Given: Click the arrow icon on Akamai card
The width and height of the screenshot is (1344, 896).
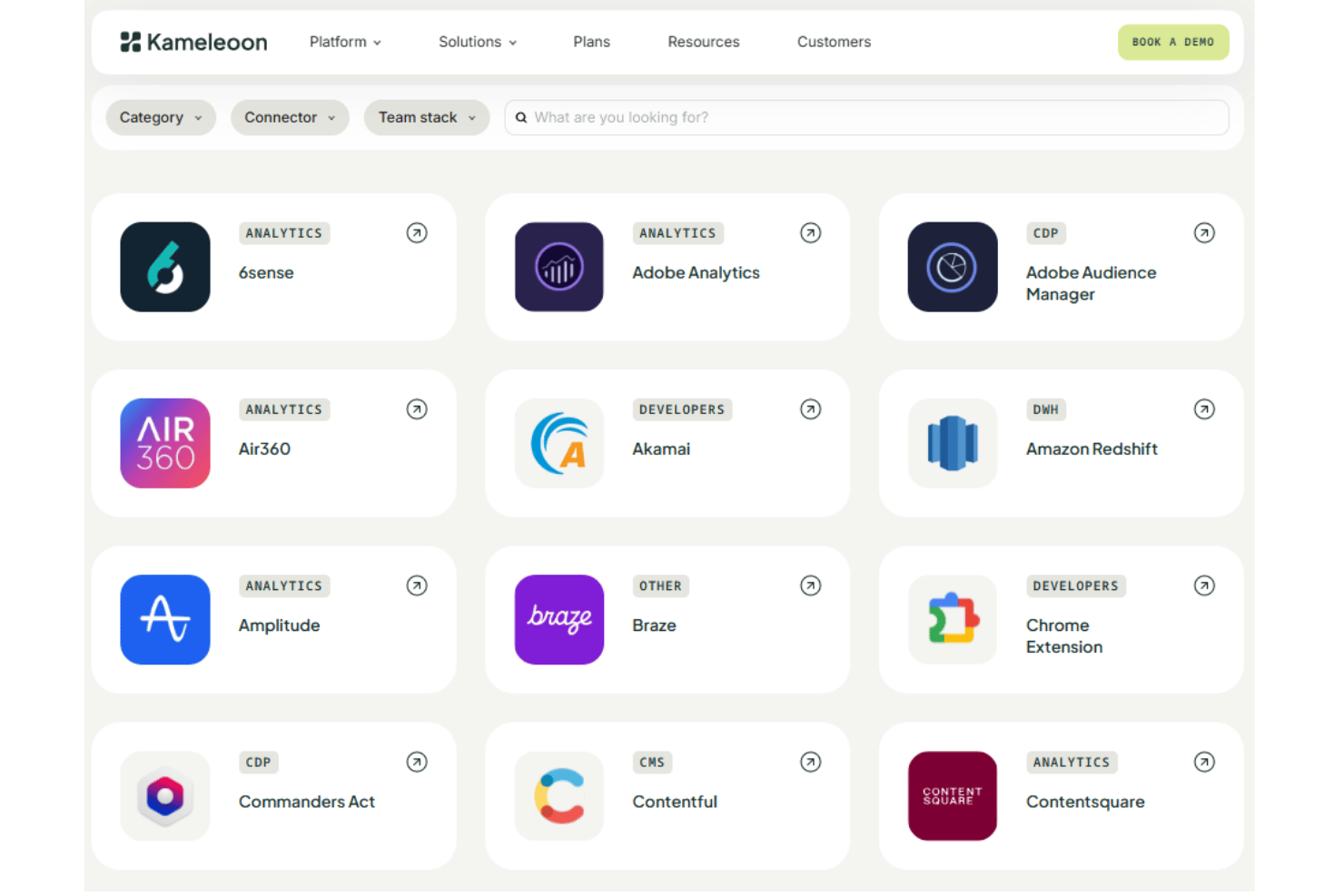Looking at the screenshot, I should 811,409.
